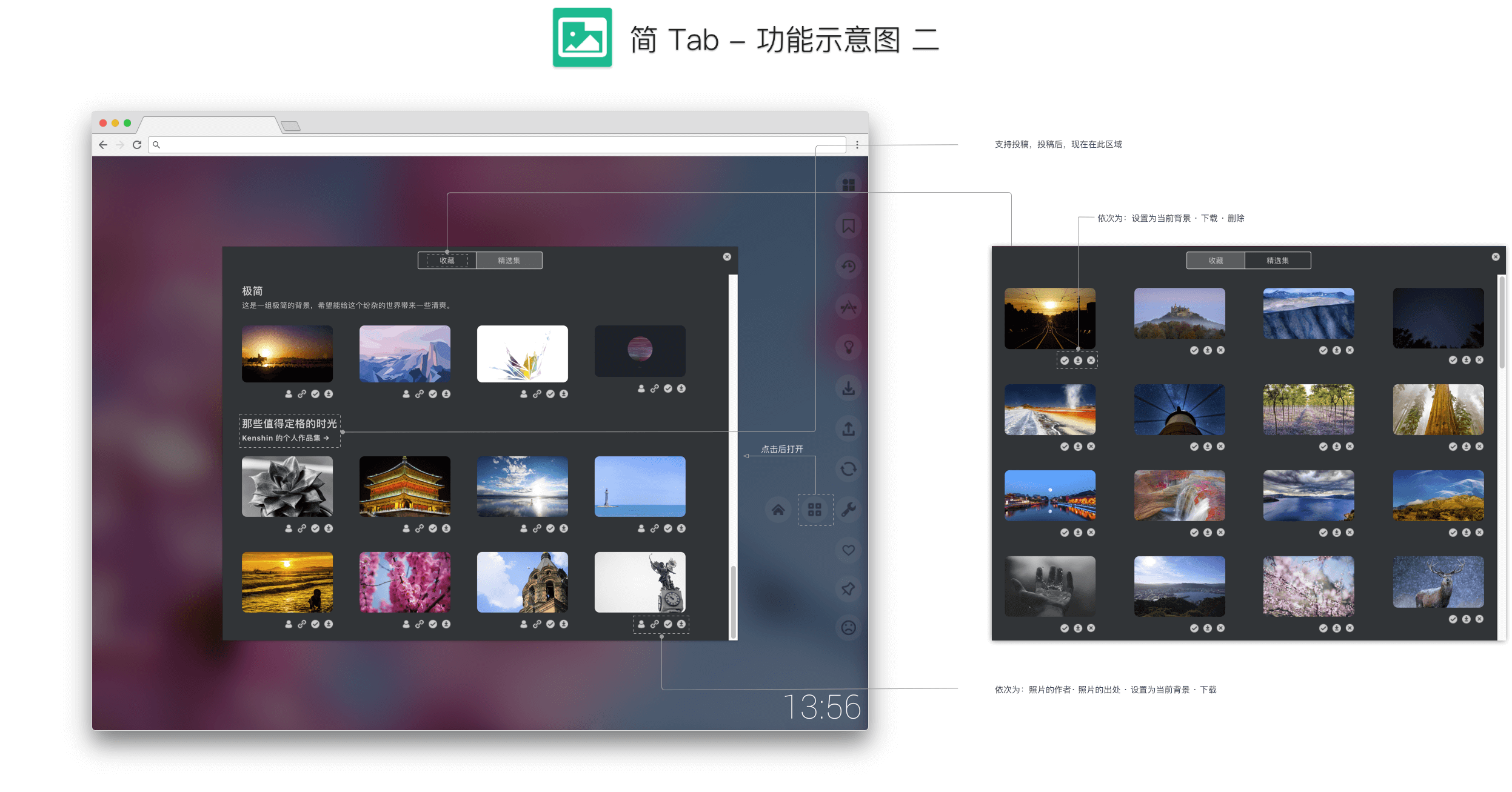Set the Chinese temple photo as background
The height and width of the screenshot is (792, 1512).
(433, 528)
